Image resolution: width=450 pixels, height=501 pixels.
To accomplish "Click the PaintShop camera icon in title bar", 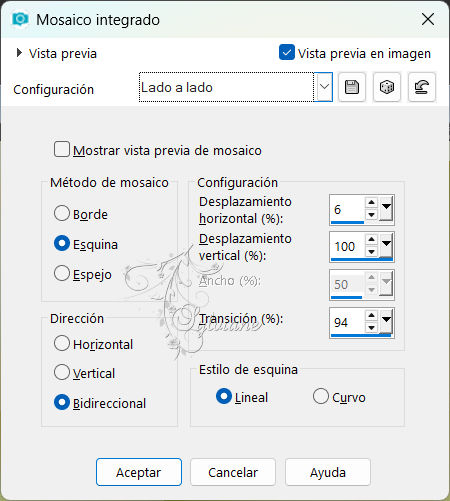I will [x=20, y=19].
